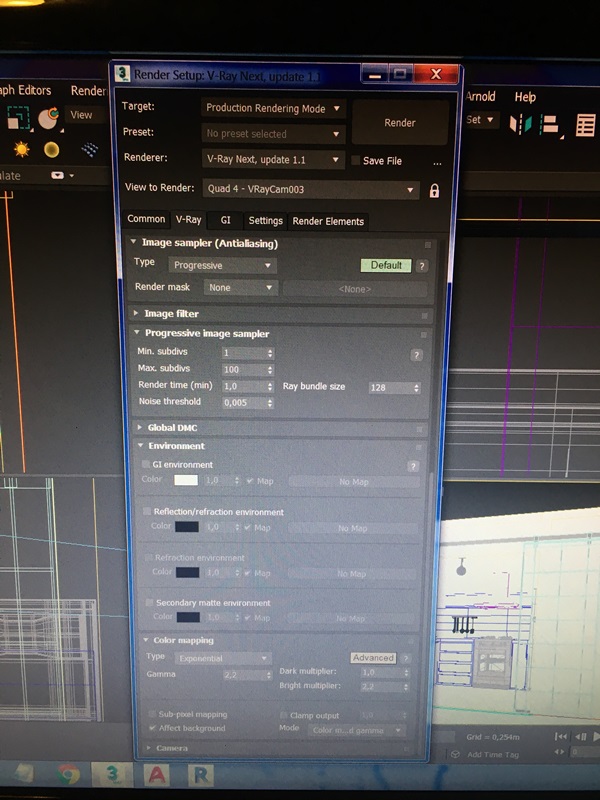This screenshot has width=600, height=800.
Task: Toggle the GI environment Map checkbox
Action: pyautogui.click(x=249, y=481)
